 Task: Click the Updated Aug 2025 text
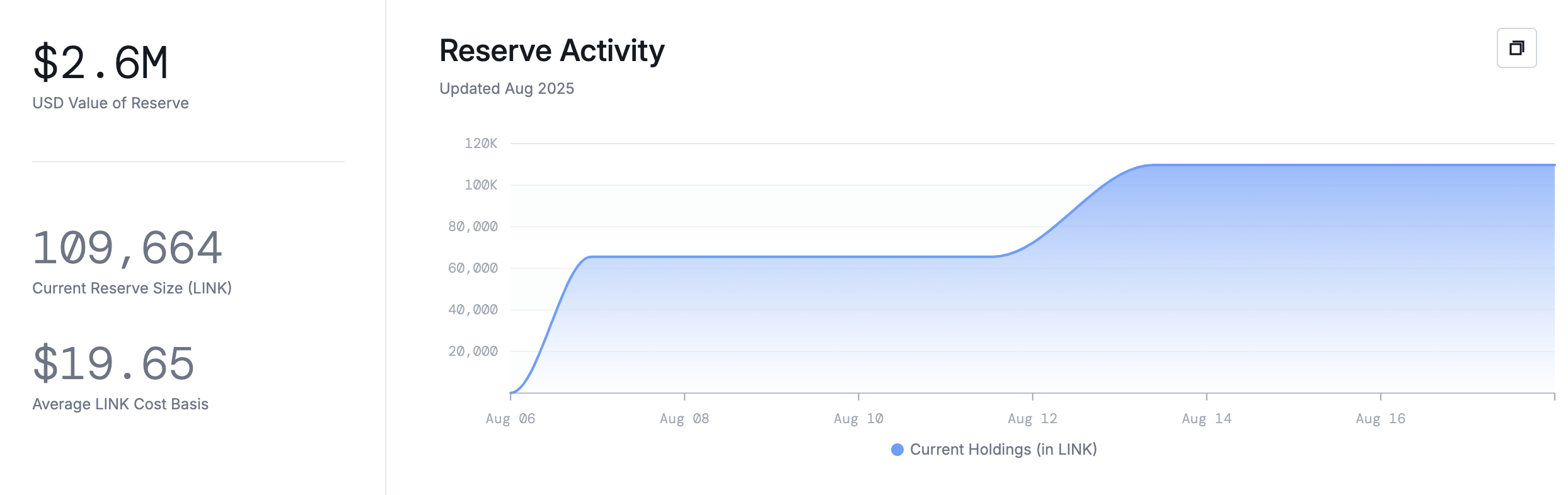(x=507, y=88)
